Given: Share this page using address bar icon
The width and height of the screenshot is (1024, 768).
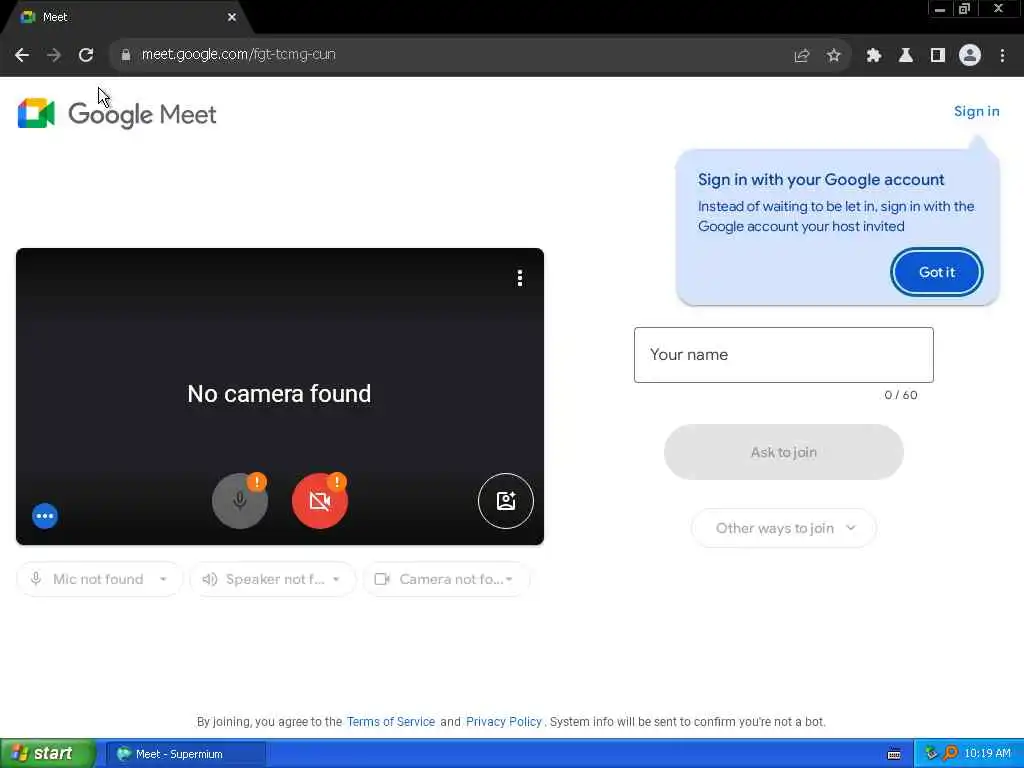Looking at the screenshot, I should (802, 56).
